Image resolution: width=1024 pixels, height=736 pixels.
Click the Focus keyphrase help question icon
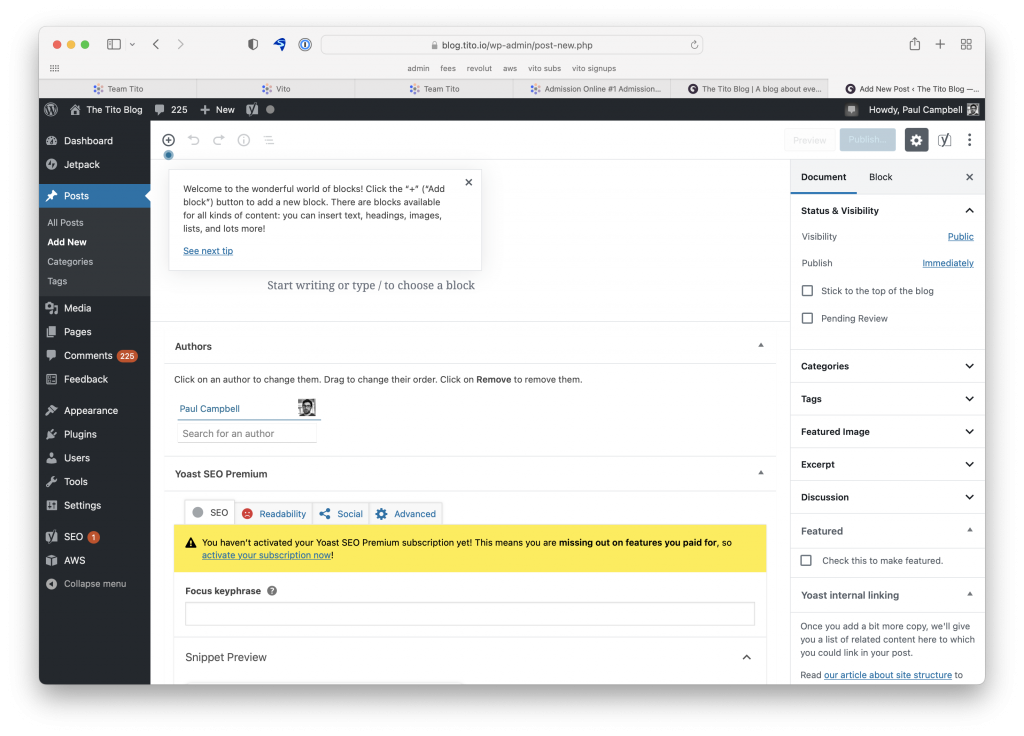[272, 591]
